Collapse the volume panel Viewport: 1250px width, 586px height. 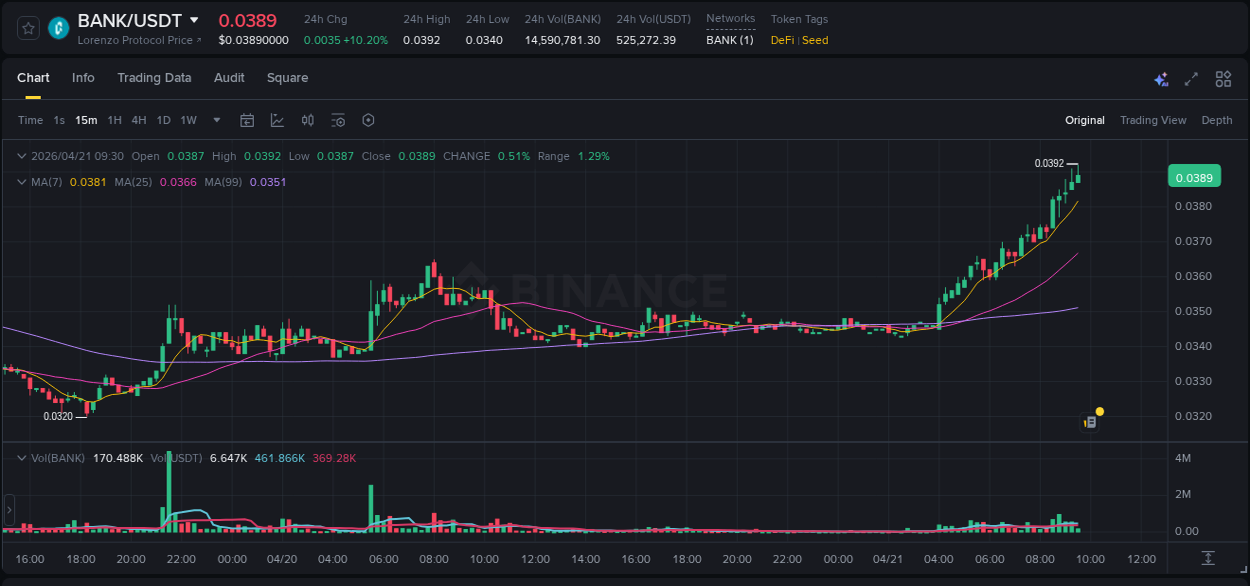[22, 457]
